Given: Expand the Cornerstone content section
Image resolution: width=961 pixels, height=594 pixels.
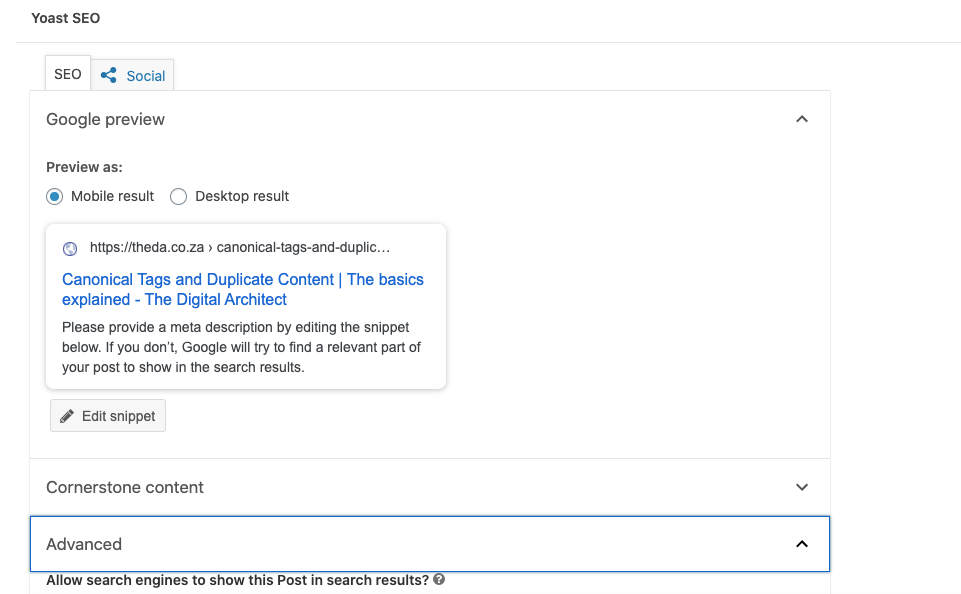Looking at the screenshot, I should 430,487.
